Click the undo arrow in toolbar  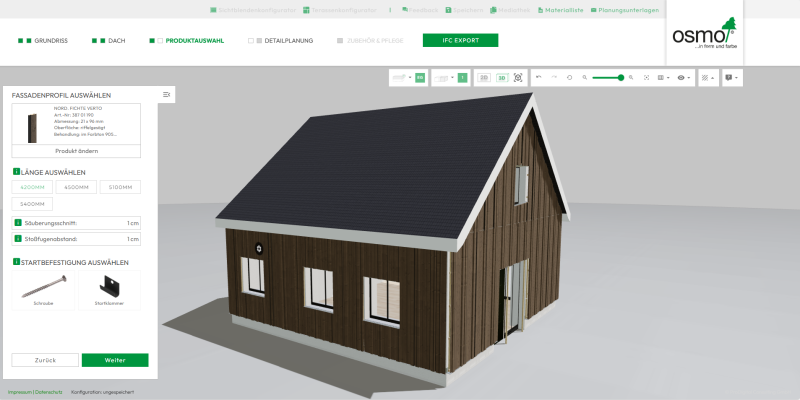539,77
